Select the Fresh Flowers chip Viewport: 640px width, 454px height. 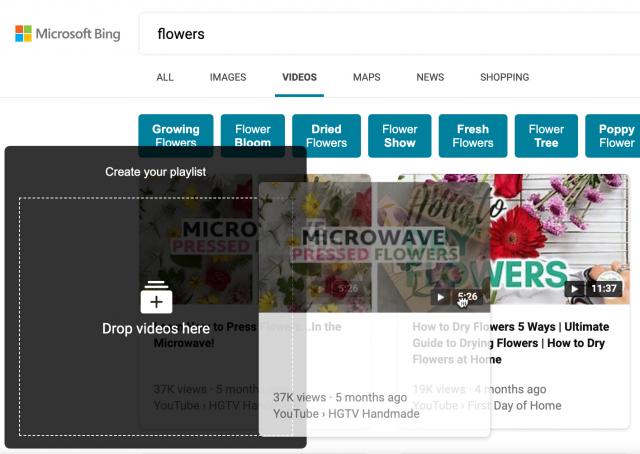click(473, 136)
